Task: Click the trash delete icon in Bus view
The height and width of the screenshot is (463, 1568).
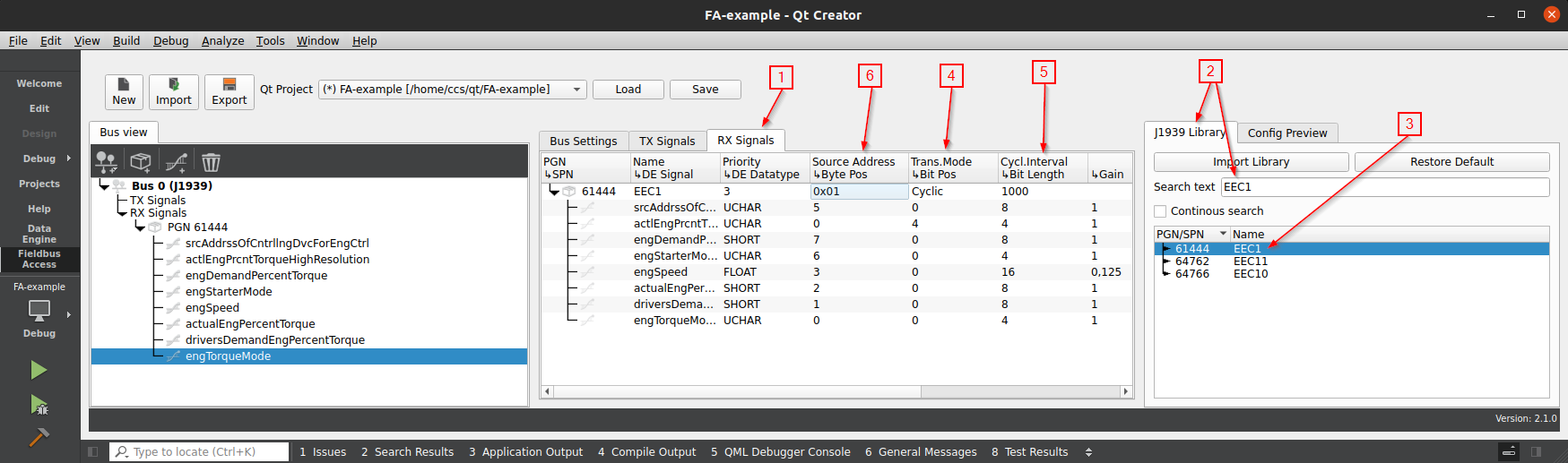Action: [x=211, y=162]
